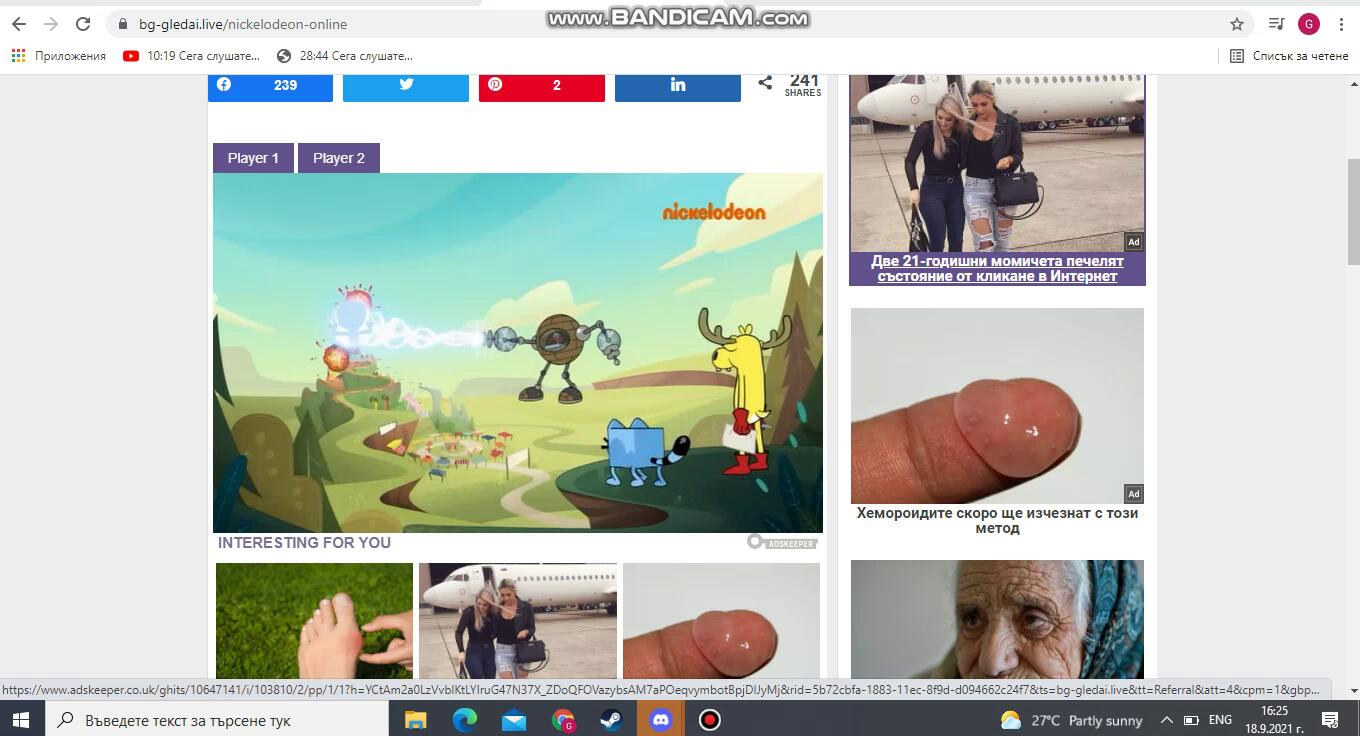Viewport: 1360px width, 736px height.
Task: Launch Steam from the taskbar
Action: [611, 720]
